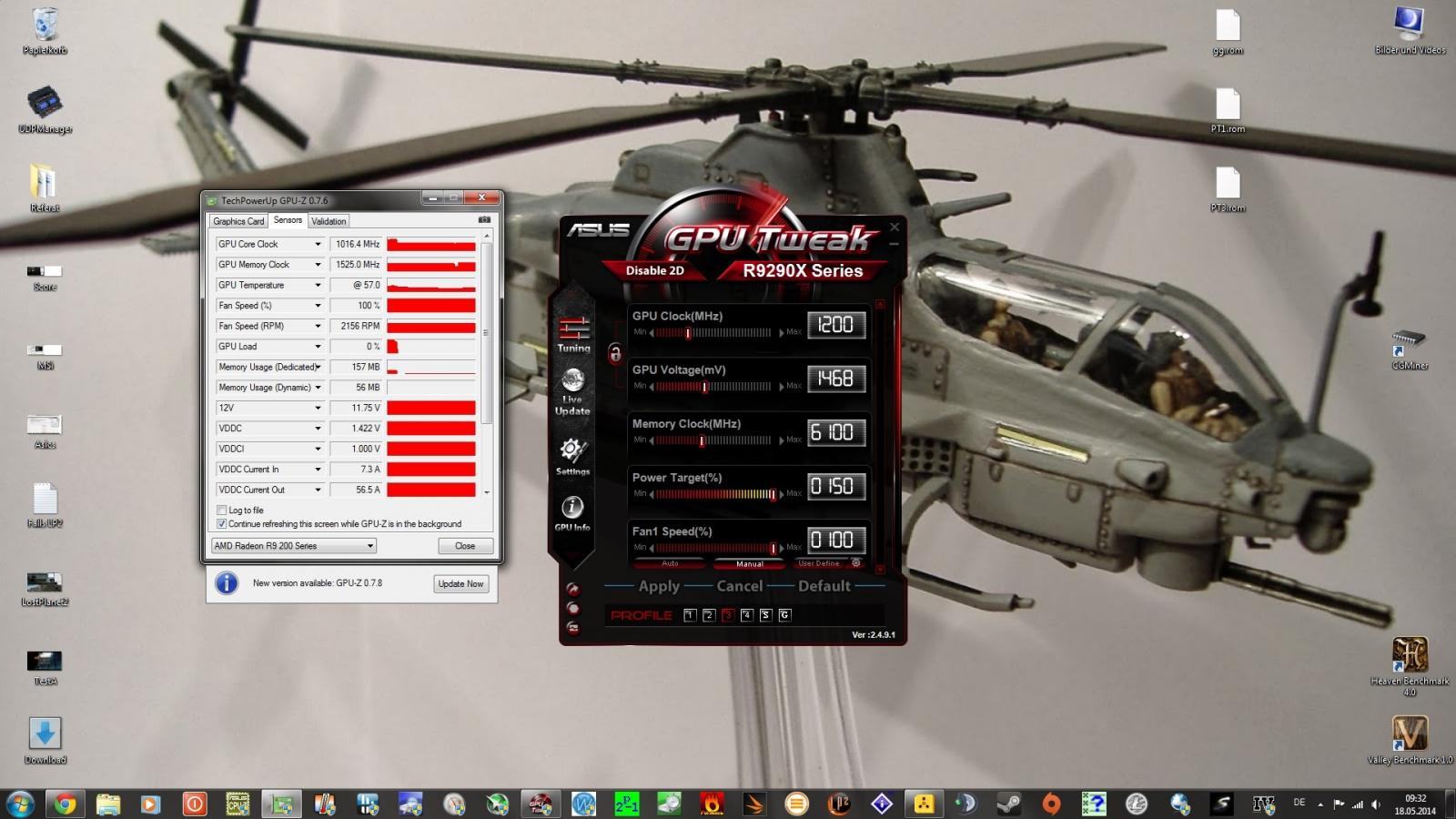The width and height of the screenshot is (1456, 819).
Task: Expand the Fan Speed (%) sensor dropdown
Action: pyautogui.click(x=318, y=306)
